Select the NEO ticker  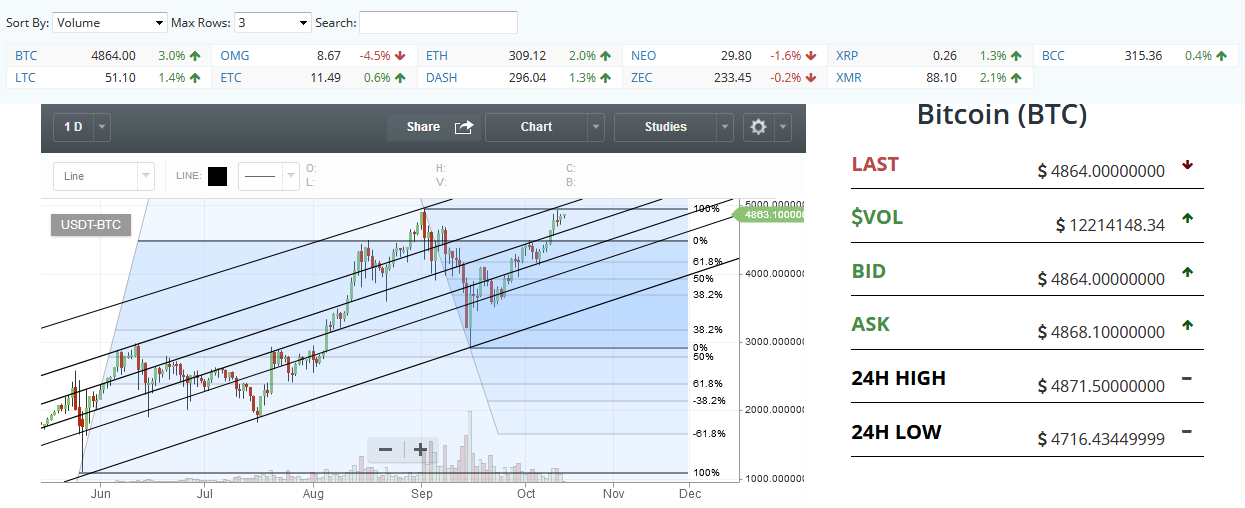[643, 55]
